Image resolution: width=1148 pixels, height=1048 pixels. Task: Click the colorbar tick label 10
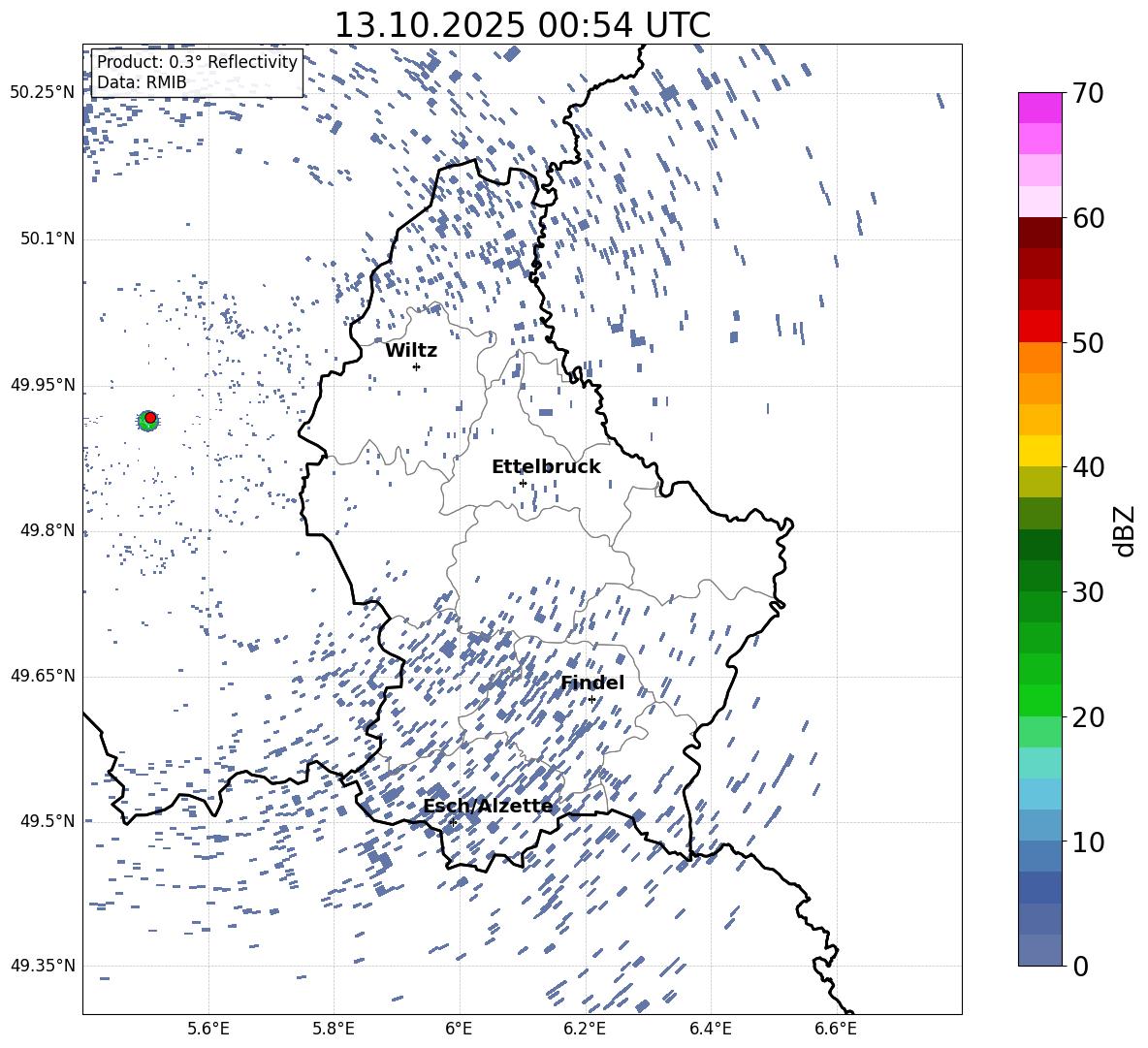pyautogui.click(x=1087, y=842)
